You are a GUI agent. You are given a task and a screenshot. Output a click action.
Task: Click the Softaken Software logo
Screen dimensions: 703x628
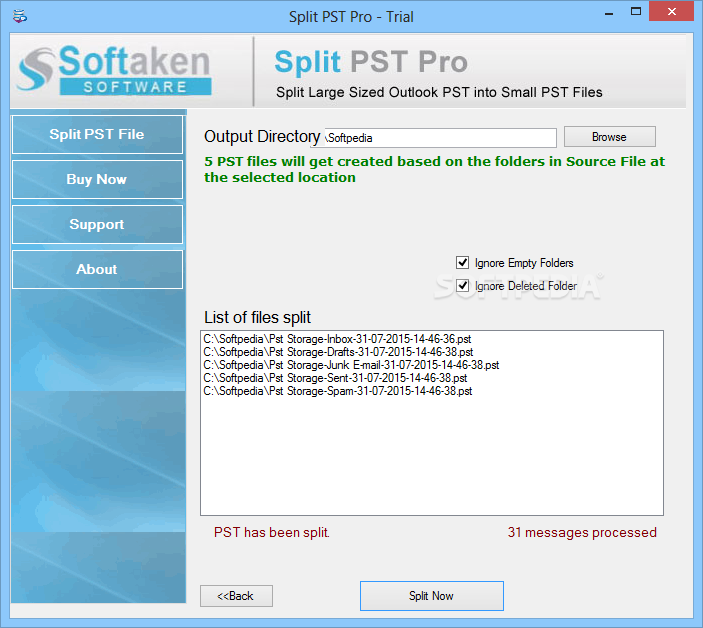(114, 69)
